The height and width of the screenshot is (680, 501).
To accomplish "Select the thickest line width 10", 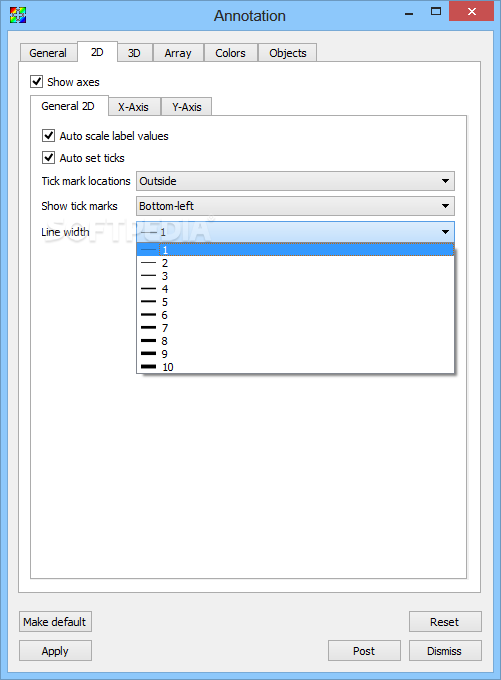I will 295,367.
